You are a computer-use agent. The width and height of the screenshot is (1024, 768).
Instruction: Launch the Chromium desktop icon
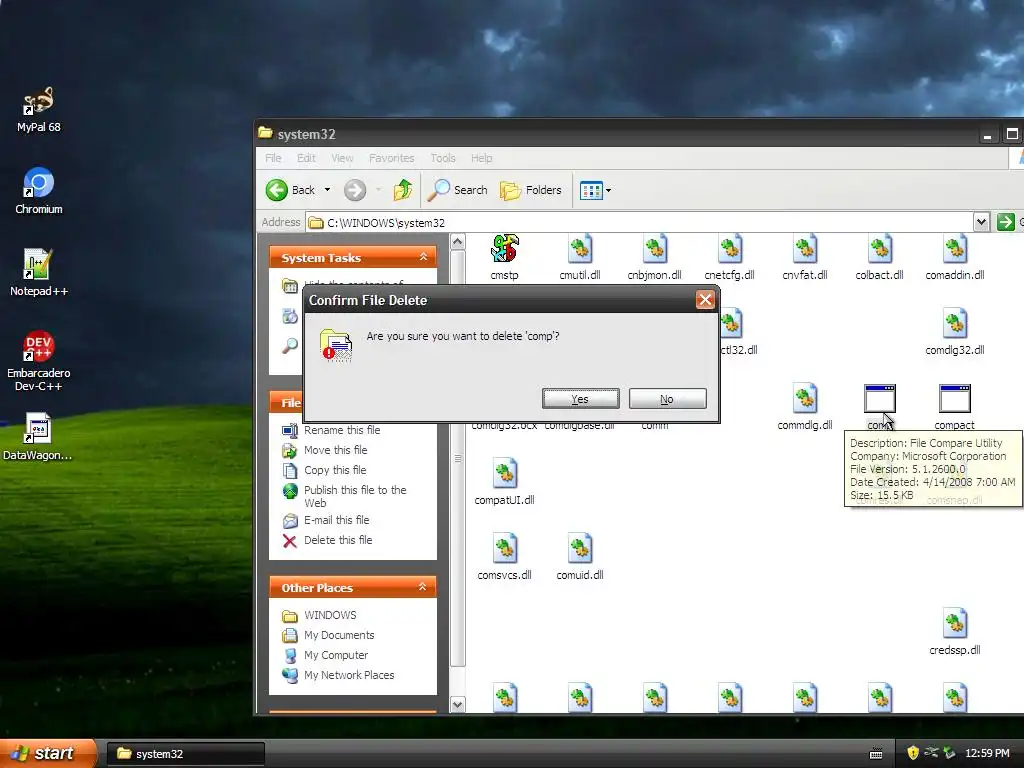39,191
